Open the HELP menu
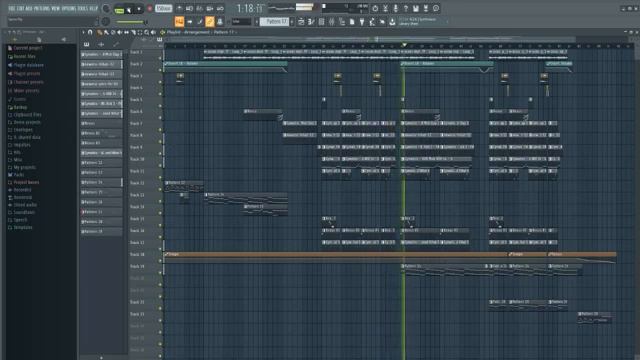640x360 pixels. [94, 9]
